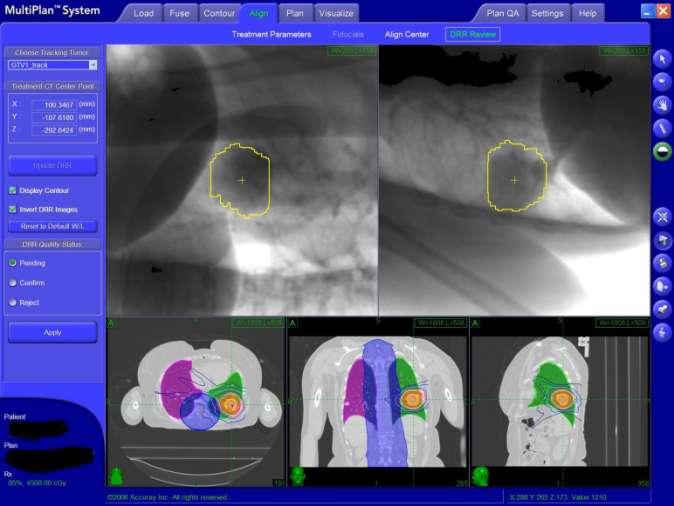Click the axial CT view thumbnail

(196, 402)
